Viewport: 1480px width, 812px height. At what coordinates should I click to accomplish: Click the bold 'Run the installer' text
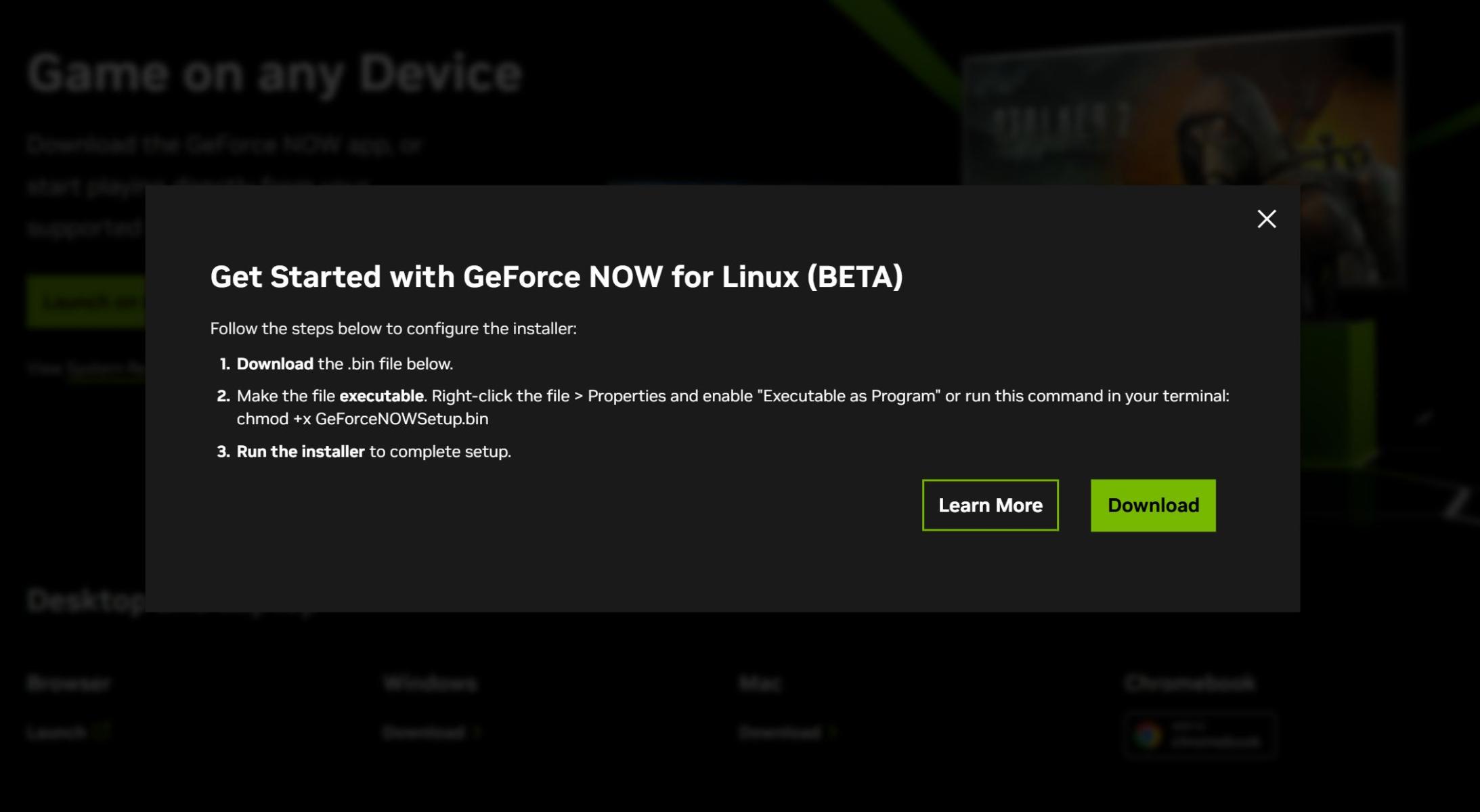point(300,452)
